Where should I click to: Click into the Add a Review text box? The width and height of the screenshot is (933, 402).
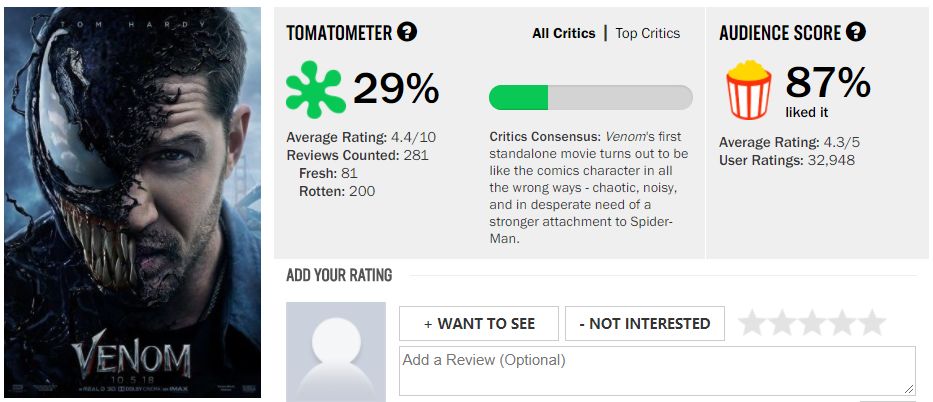tap(657, 371)
